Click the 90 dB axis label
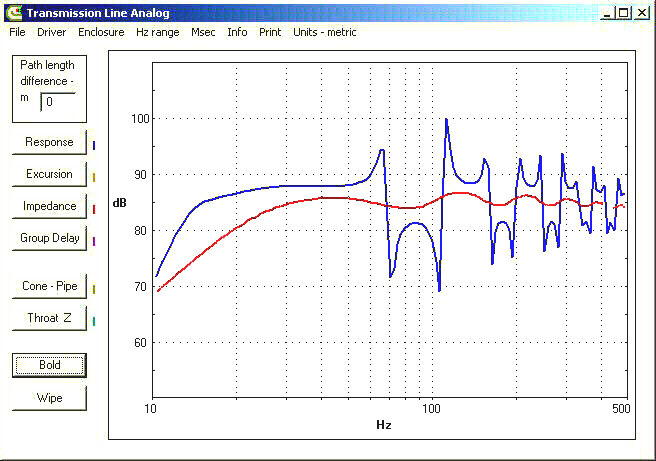Viewport: 656px width, 461px height. click(140, 175)
